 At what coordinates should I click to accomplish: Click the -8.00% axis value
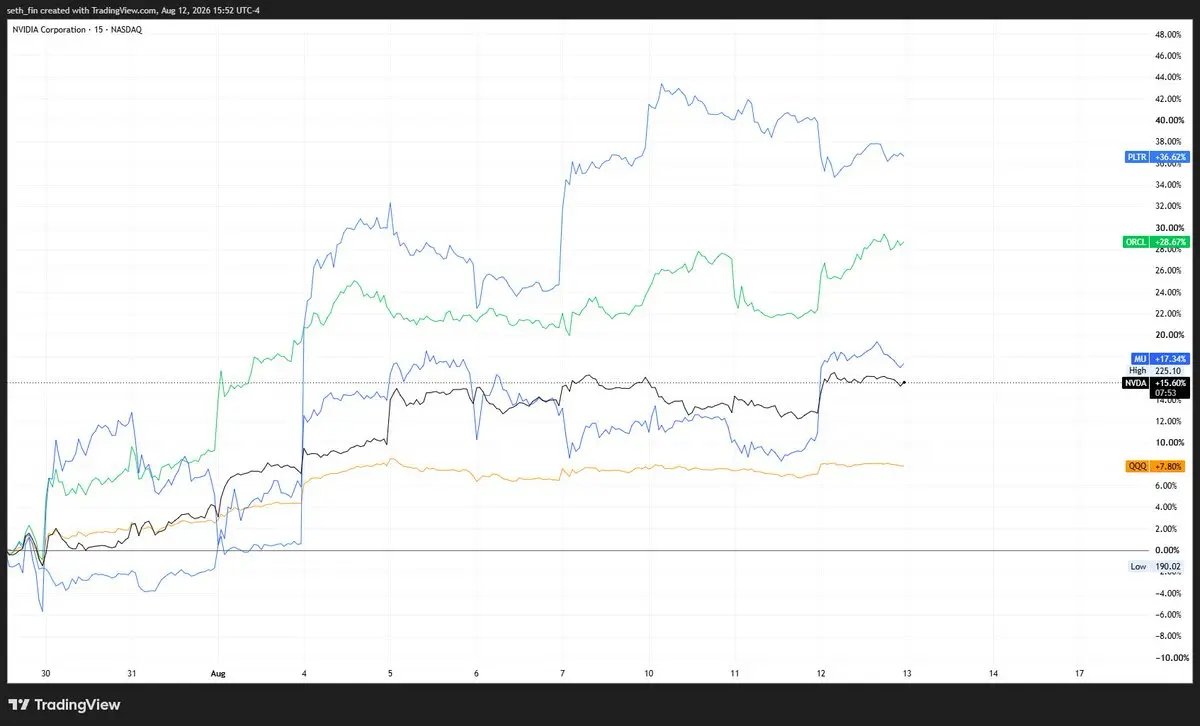(x=1170, y=636)
